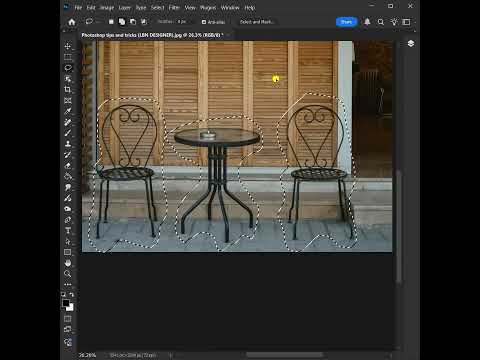Click the blue Share button
Viewport: 480px width, 360px height.
(346, 22)
